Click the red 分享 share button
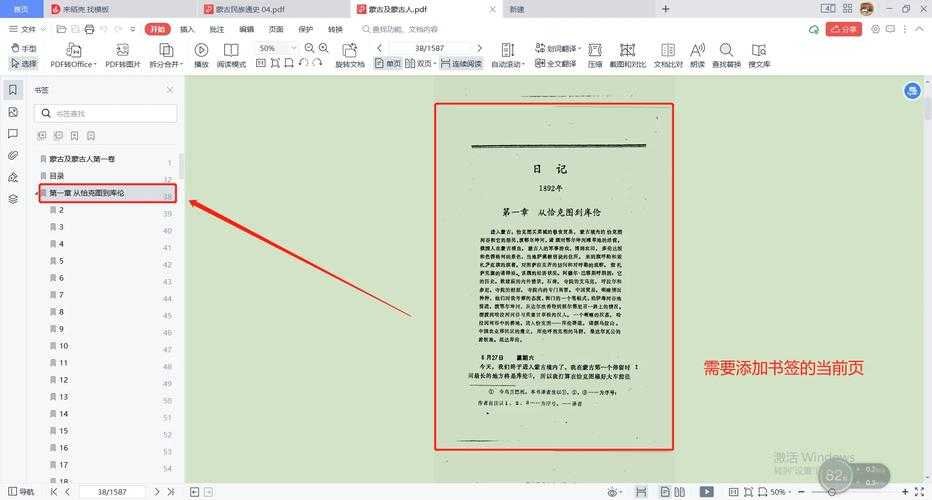The image size is (932, 500). point(843,29)
